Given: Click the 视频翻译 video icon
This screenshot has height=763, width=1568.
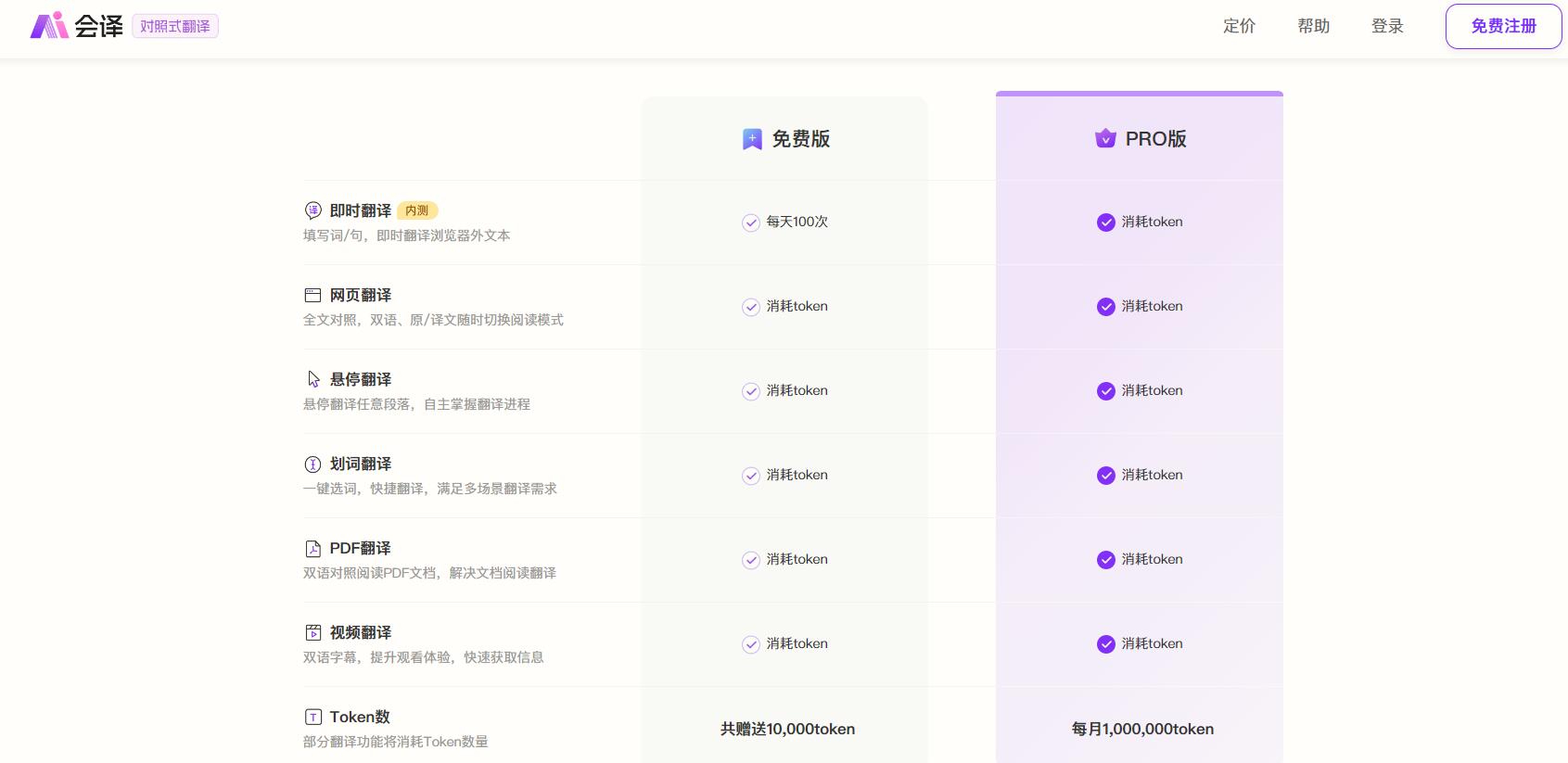Looking at the screenshot, I should [x=313, y=632].
